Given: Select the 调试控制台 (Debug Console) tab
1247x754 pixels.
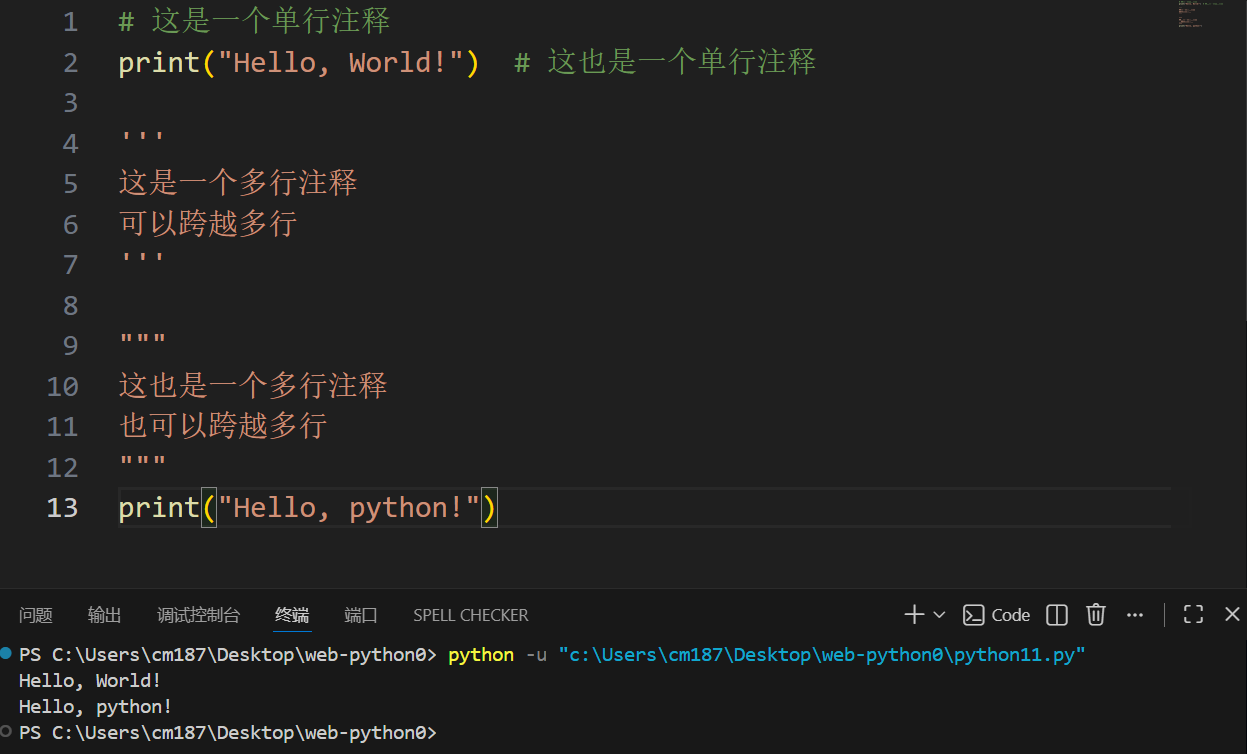Looking at the screenshot, I should (198, 614).
